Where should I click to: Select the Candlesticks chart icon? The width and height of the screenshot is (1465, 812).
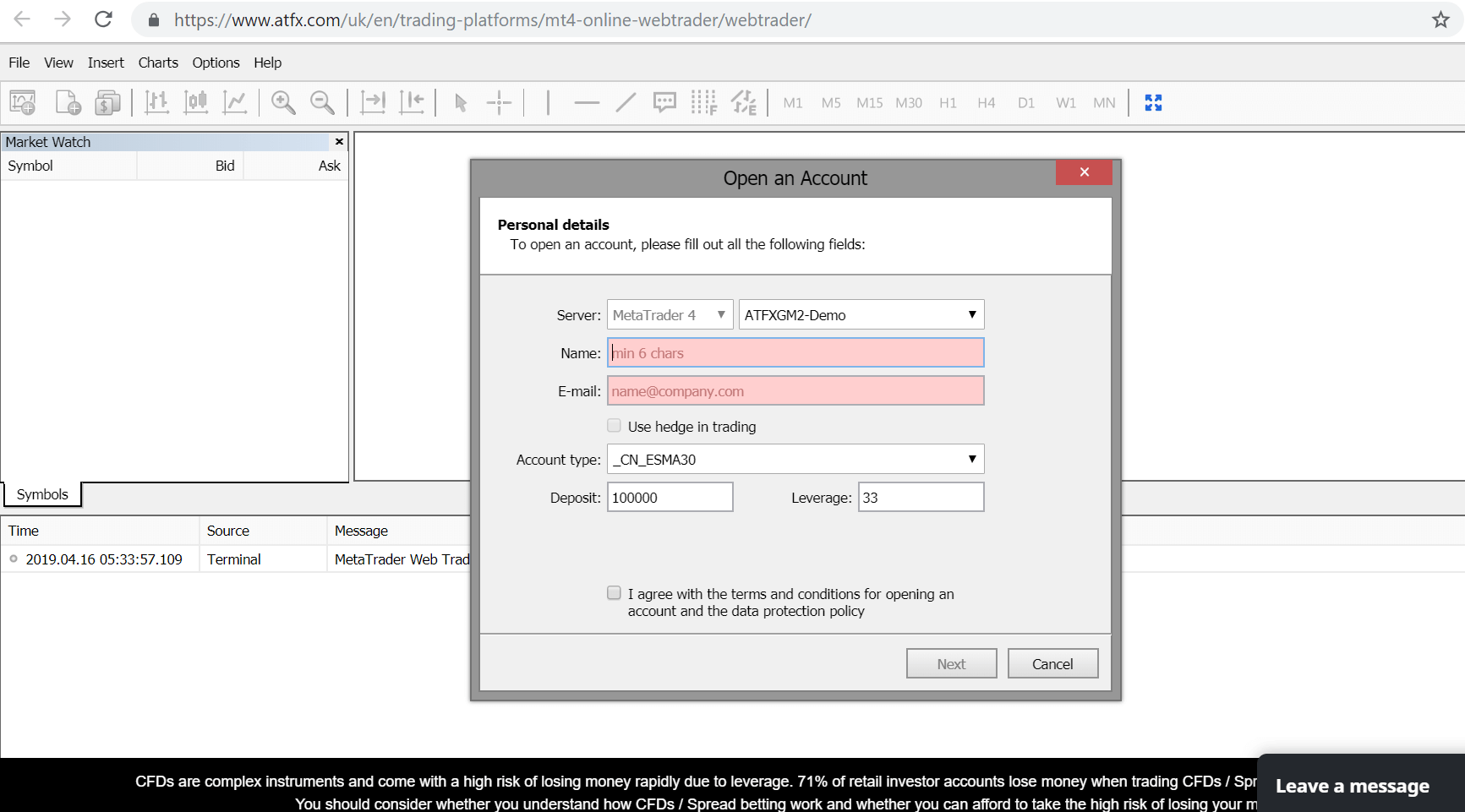click(x=196, y=103)
